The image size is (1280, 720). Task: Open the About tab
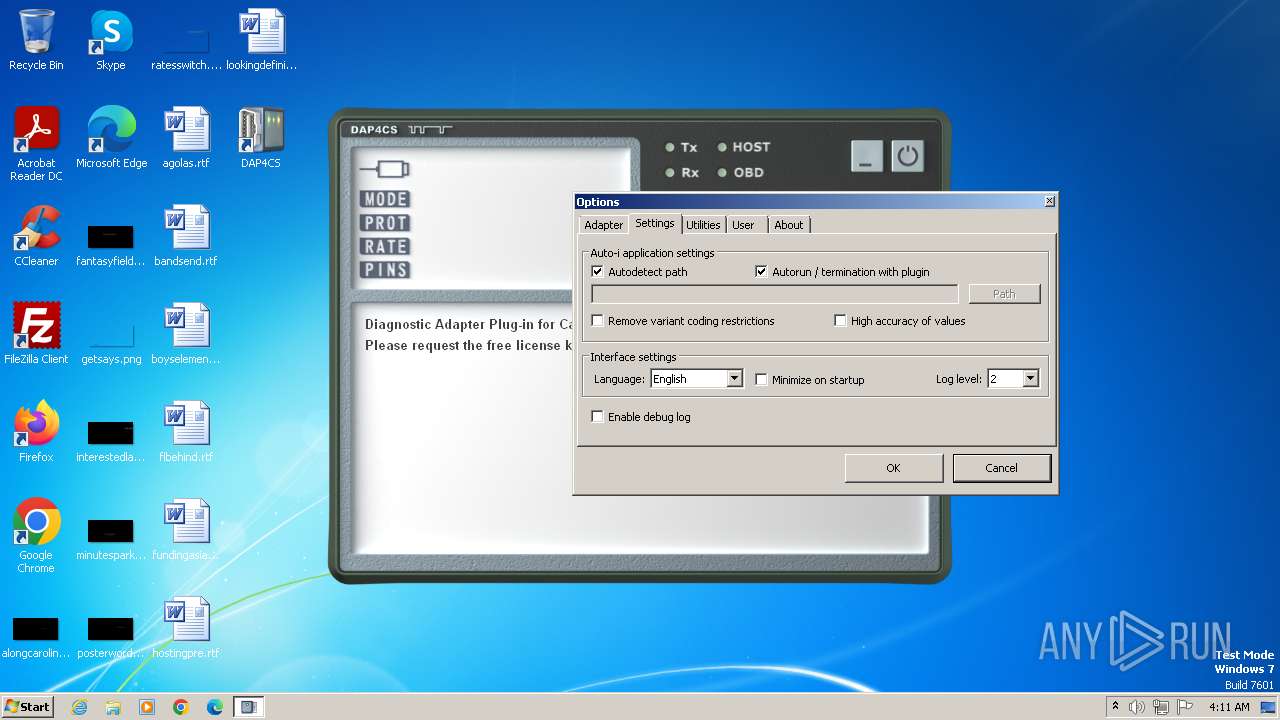pos(789,225)
